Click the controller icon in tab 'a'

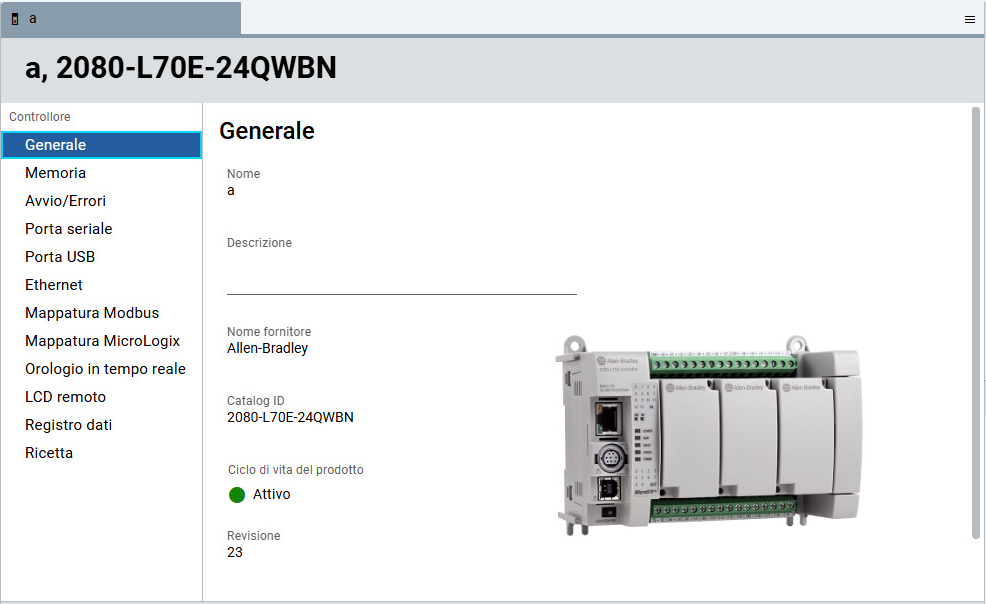point(15,19)
